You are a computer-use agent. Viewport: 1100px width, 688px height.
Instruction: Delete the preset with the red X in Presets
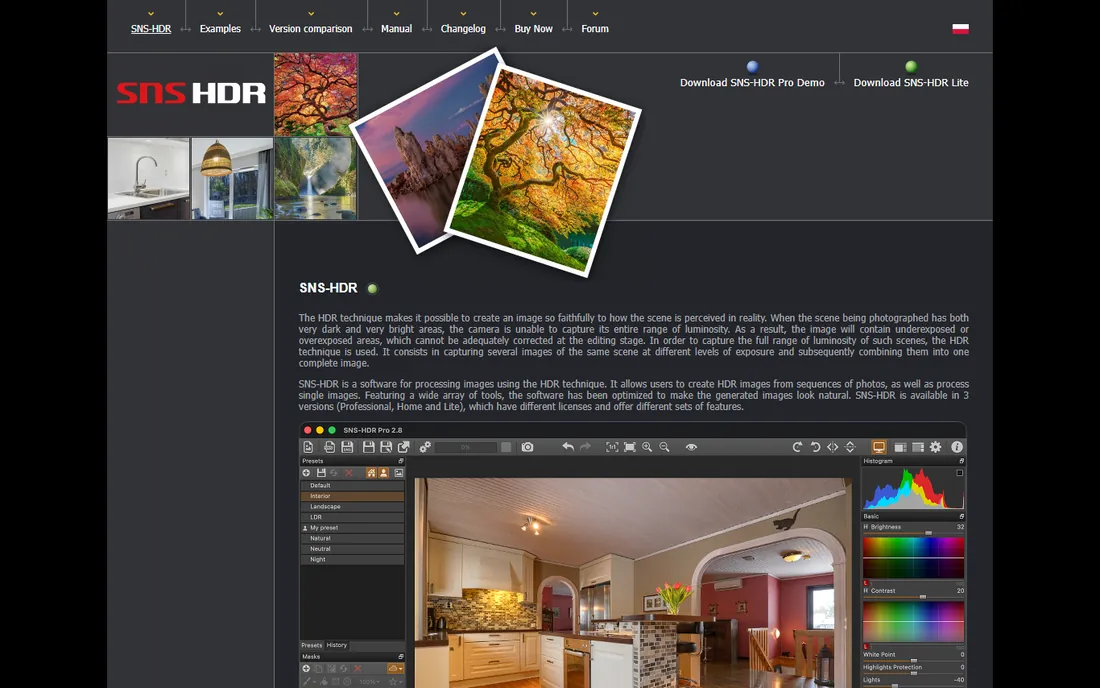coord(349,473)
